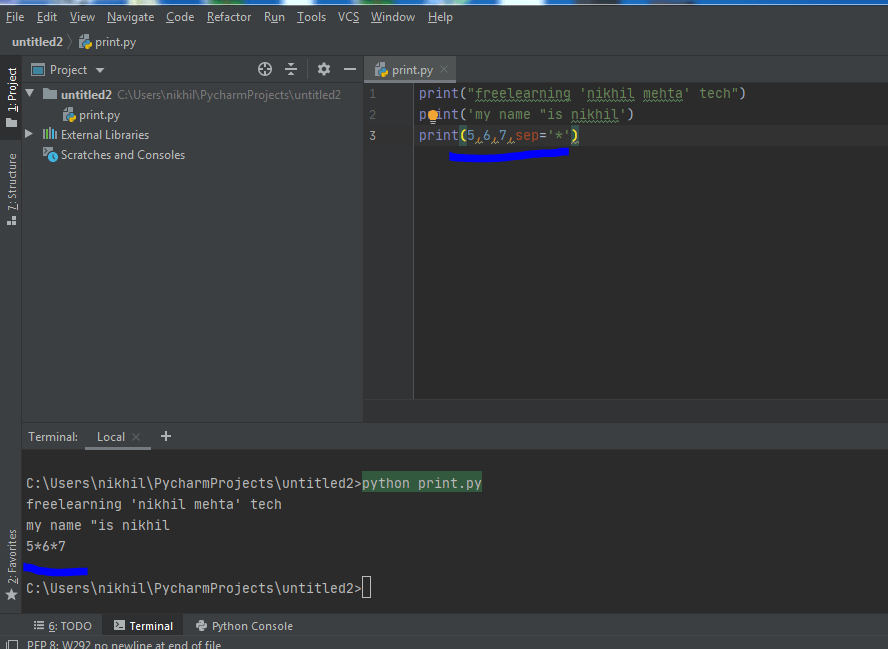Image resolution: width=888 pixels, height=649 pixels.
Task: Close the Local terminal session tab
Action: (x=136, y=437)
